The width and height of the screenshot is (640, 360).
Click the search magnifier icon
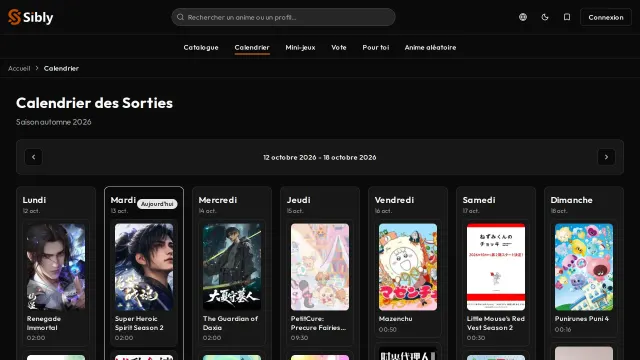[x=180, y=17]
